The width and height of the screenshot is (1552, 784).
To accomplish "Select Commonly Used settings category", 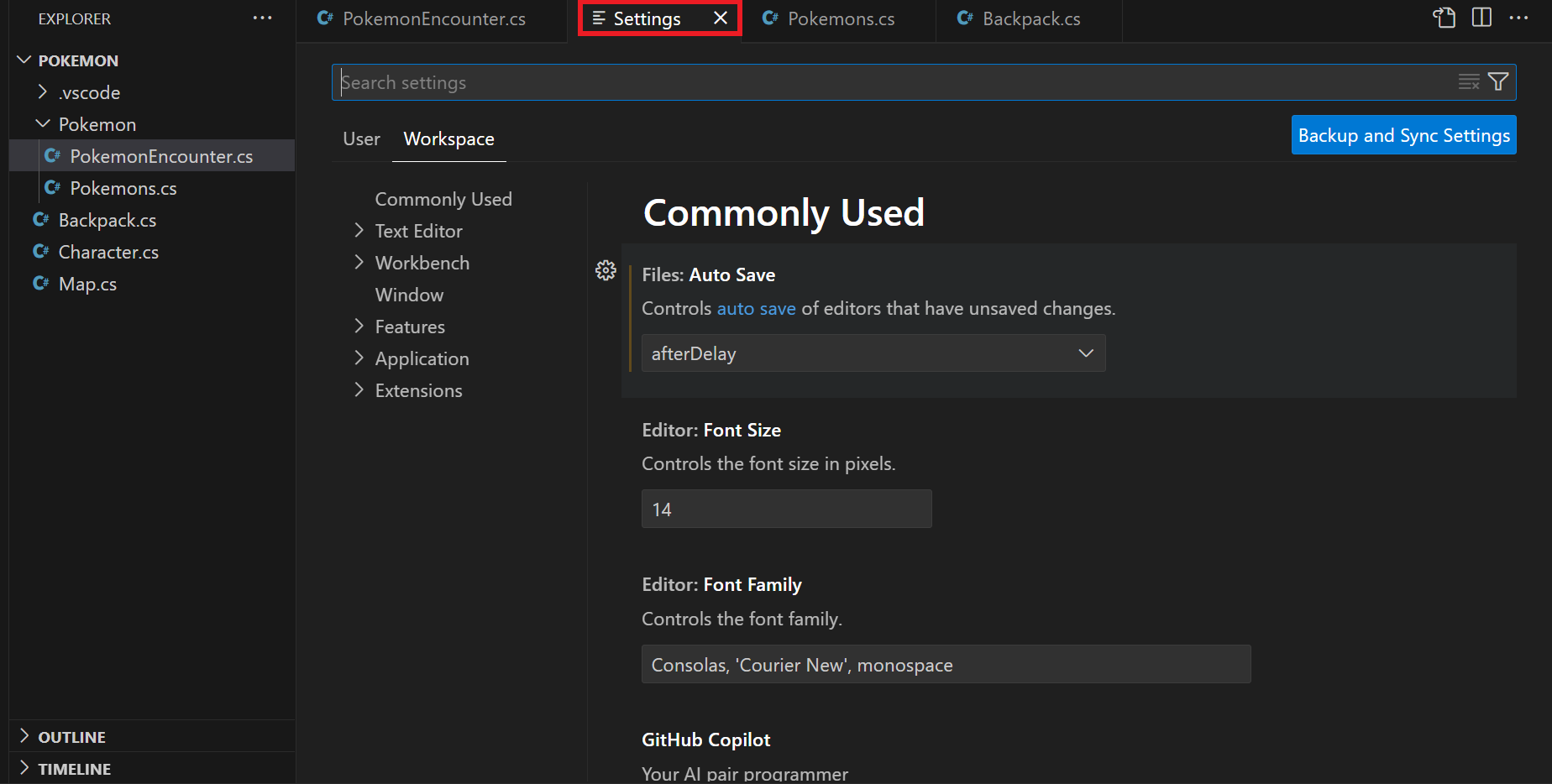I will 443,199.
